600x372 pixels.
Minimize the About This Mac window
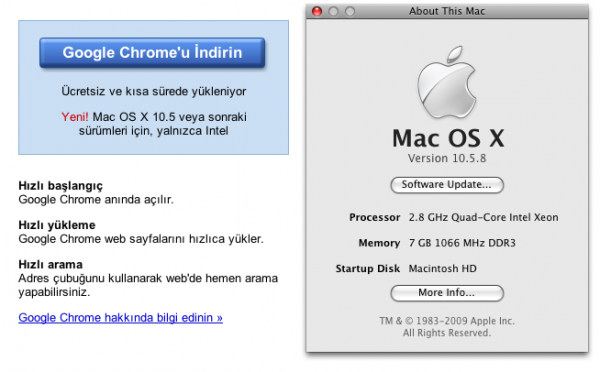333,11
